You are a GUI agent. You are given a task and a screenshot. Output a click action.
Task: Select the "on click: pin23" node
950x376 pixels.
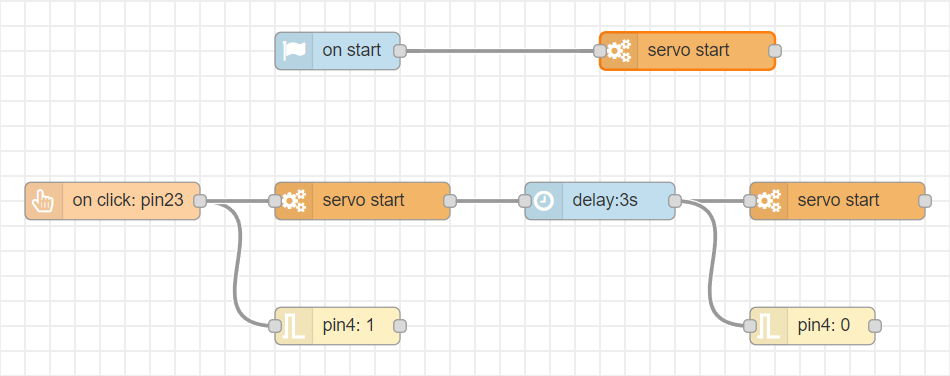[x=112, y=200]
